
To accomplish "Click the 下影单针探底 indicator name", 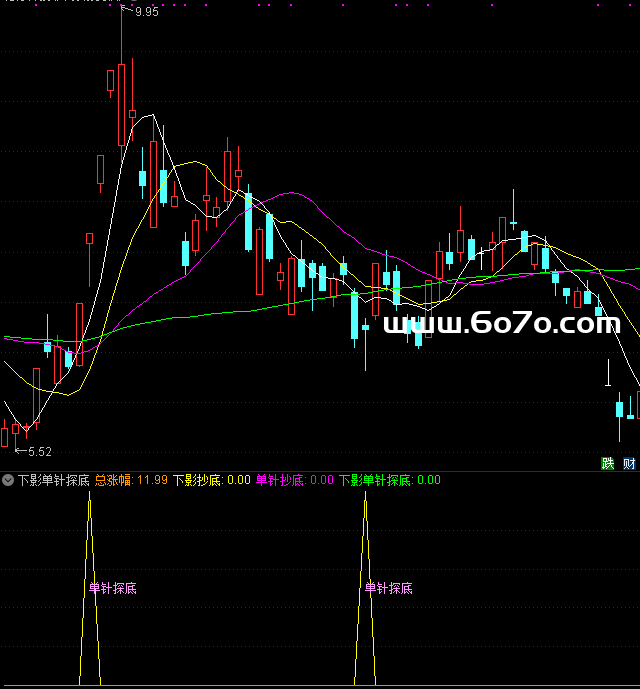I will 53,480.
